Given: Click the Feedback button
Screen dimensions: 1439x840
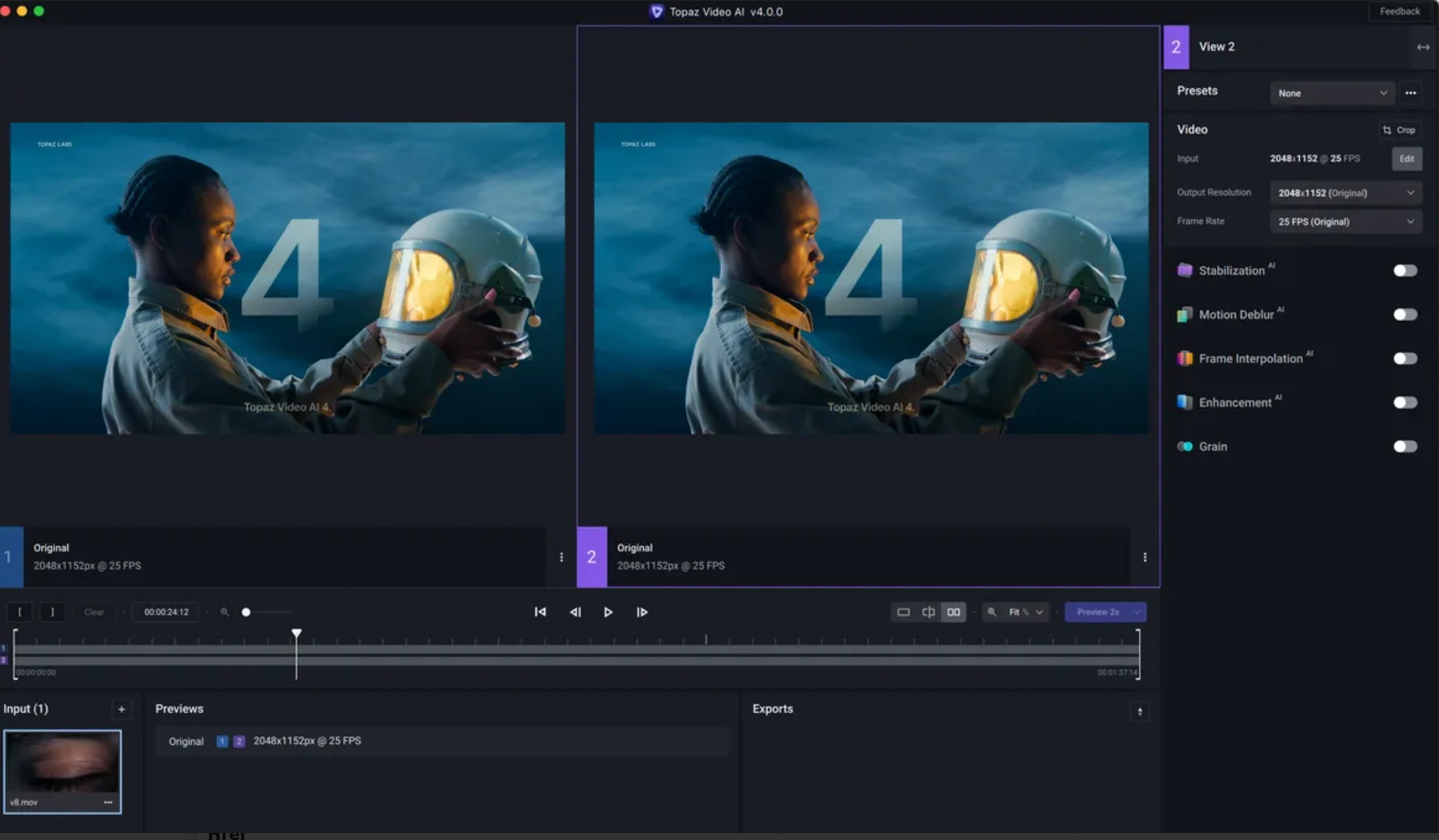Looking at the screenshot, I should (1400, 11).
